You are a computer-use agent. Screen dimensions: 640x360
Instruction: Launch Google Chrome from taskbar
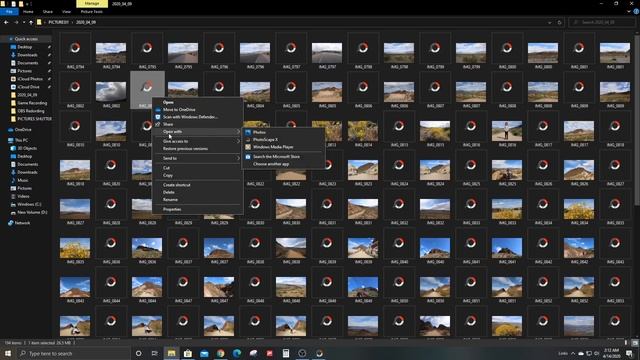tap(220, 353)
